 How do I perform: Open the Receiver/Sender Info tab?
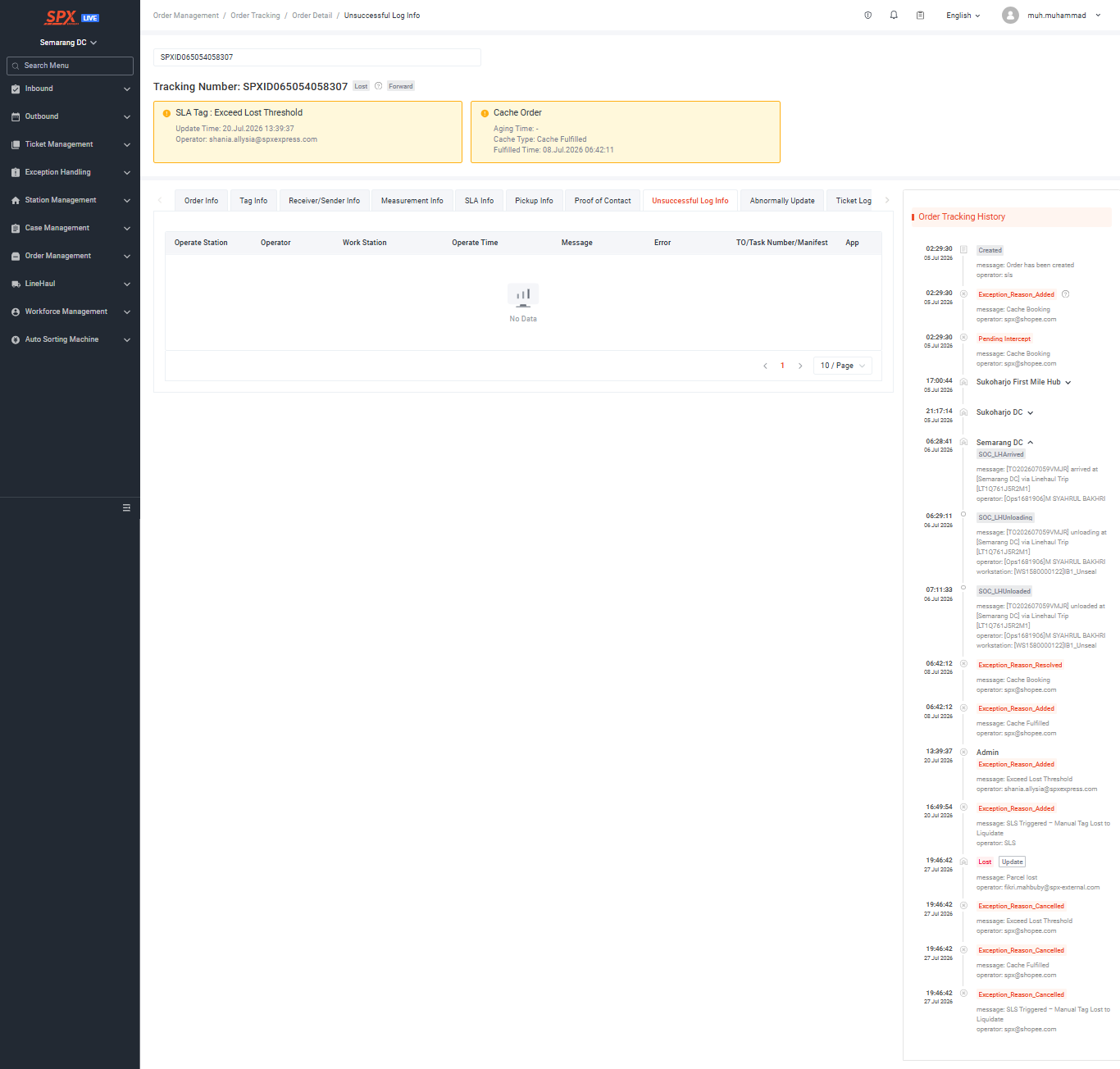click(x=324, y=201)
